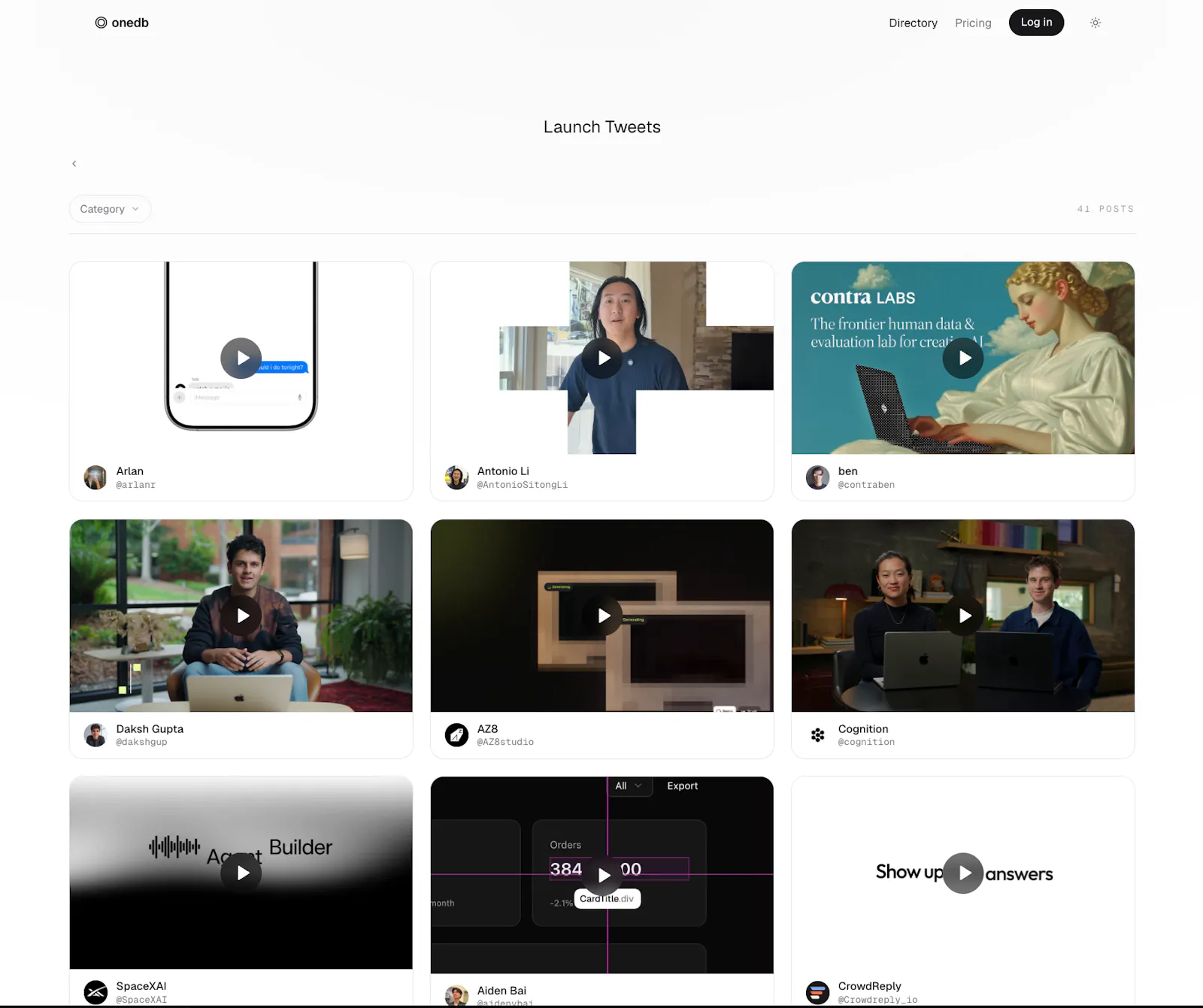The image size is (1203, 1008).
Task: Click the 41 POSTS count label
Action: point(1105,209)
